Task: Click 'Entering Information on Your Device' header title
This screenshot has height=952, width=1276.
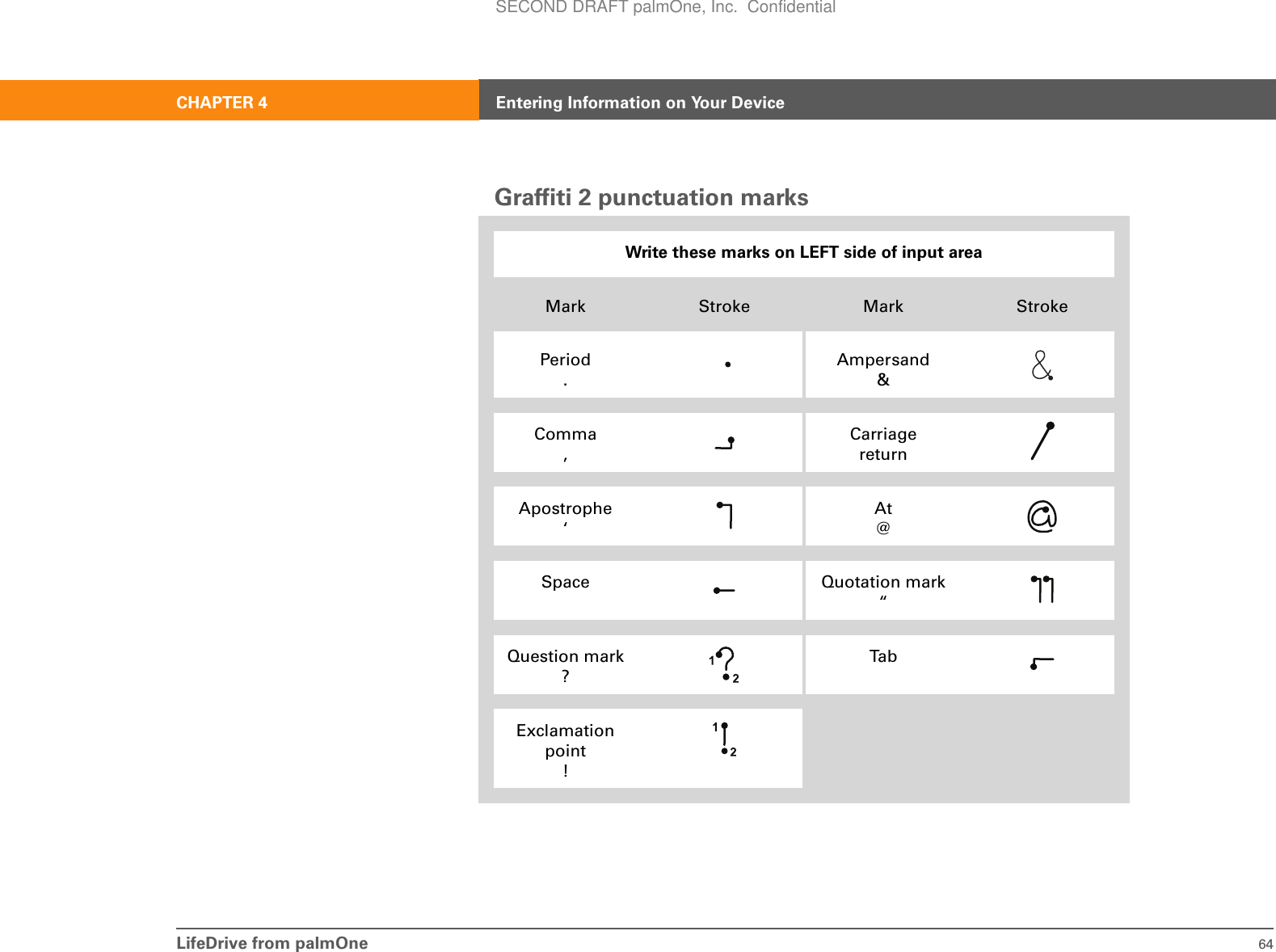Action: [x=640, y=103]
